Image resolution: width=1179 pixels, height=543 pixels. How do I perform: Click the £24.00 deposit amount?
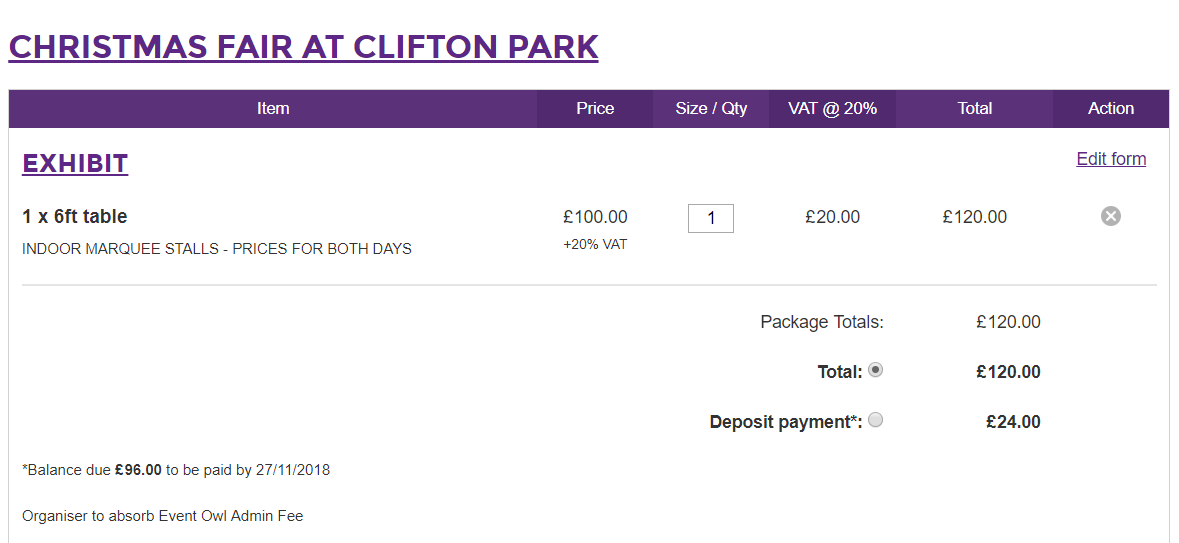point(1014,422)
